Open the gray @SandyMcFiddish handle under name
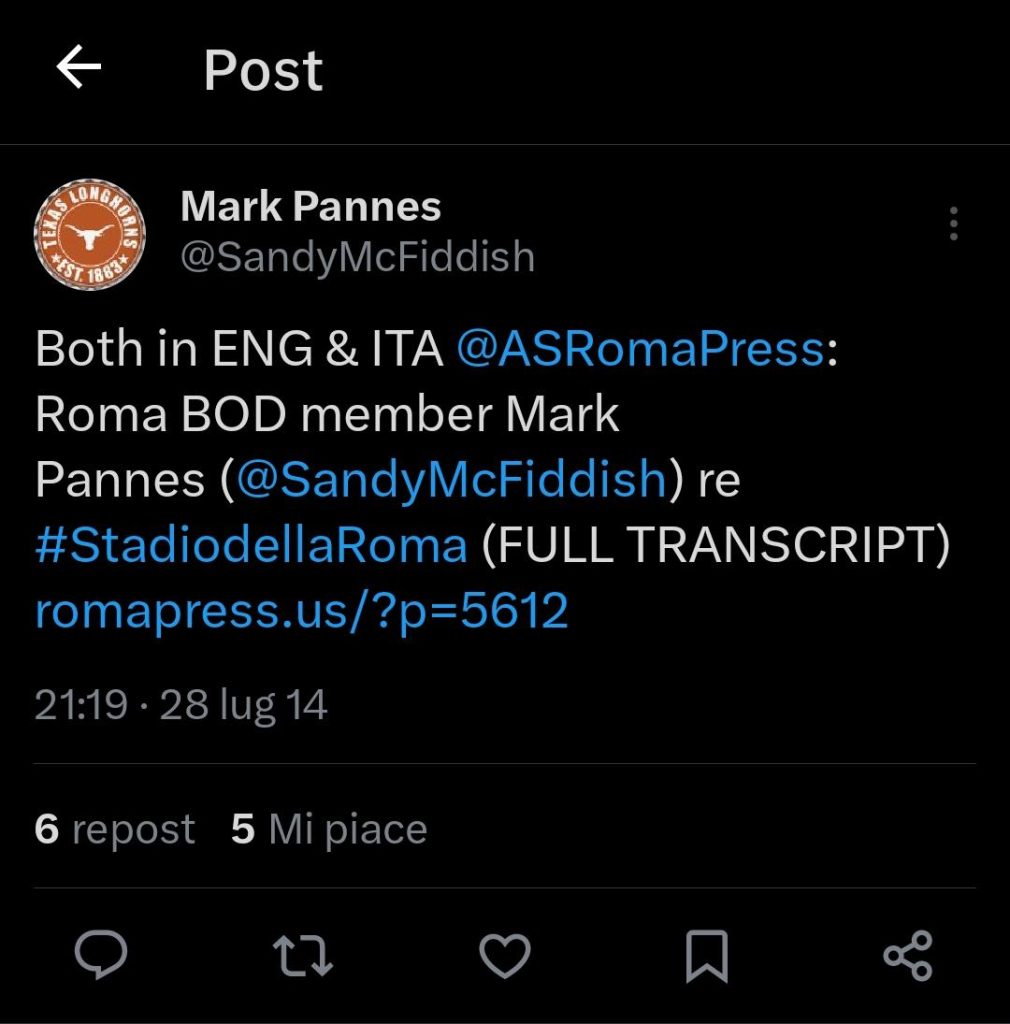 [x=358, y=257]
